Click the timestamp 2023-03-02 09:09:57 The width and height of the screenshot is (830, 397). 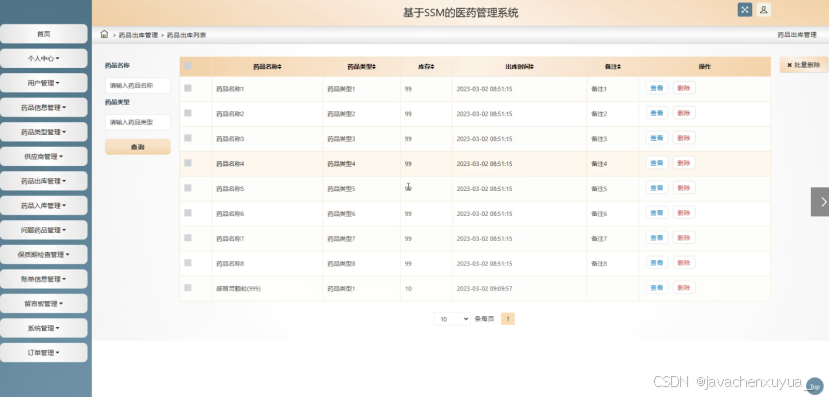[x=484, y=289]
